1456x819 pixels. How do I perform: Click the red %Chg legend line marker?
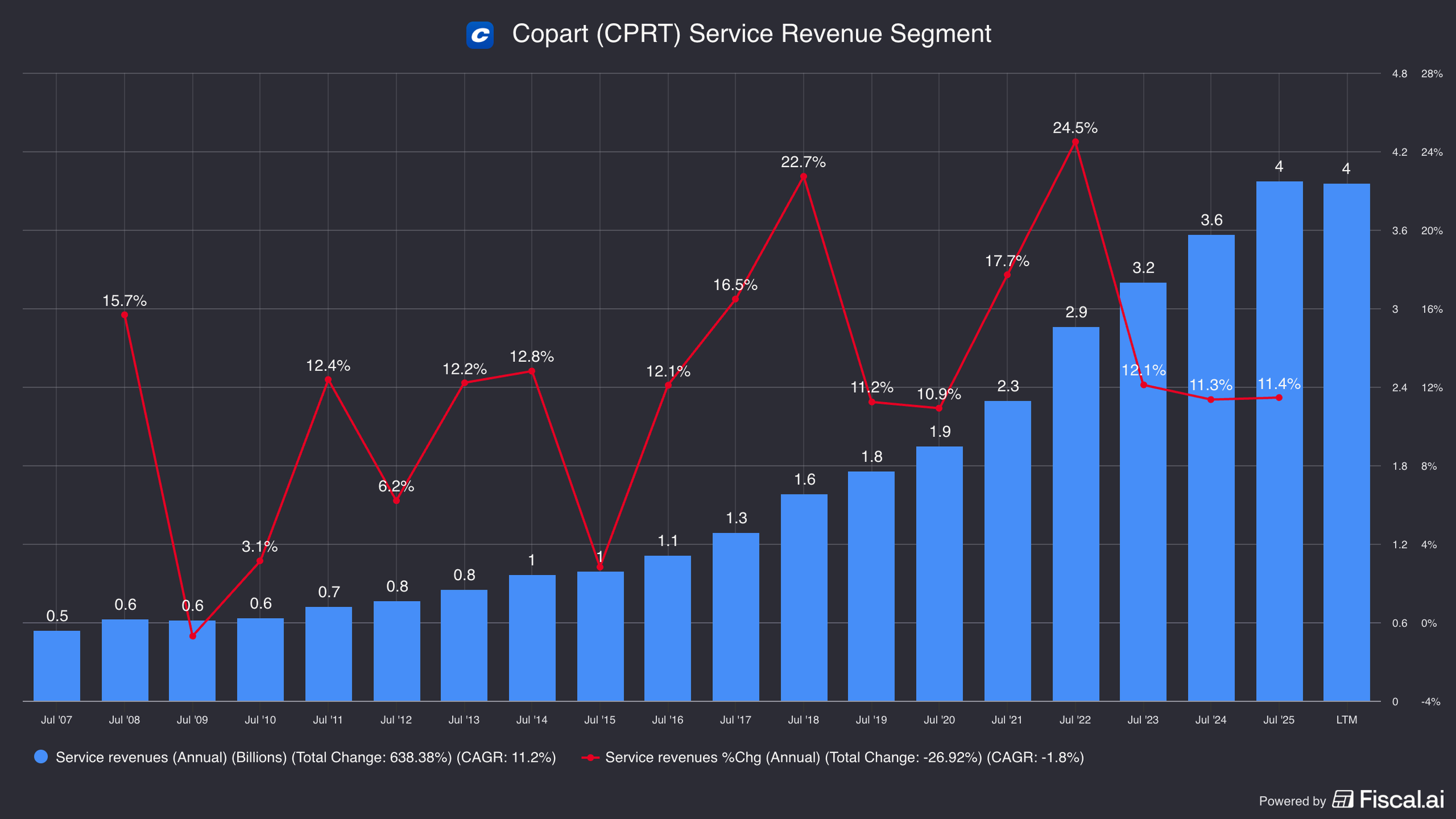click(x=591, y=757)
